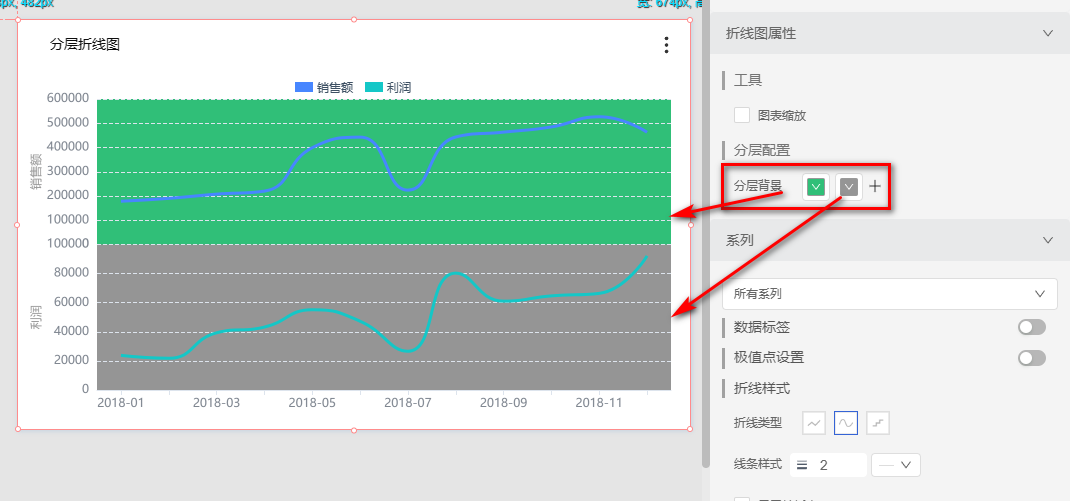Click the 分层折线图 chart title
The width and height of the screenshot is (1070, 501).
(x=85, y=44)
